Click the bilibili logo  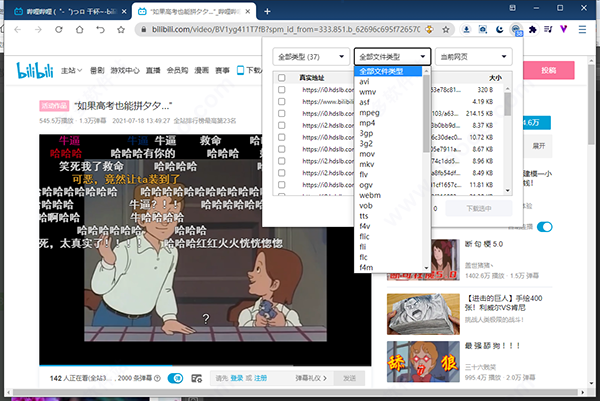[35, 70]
